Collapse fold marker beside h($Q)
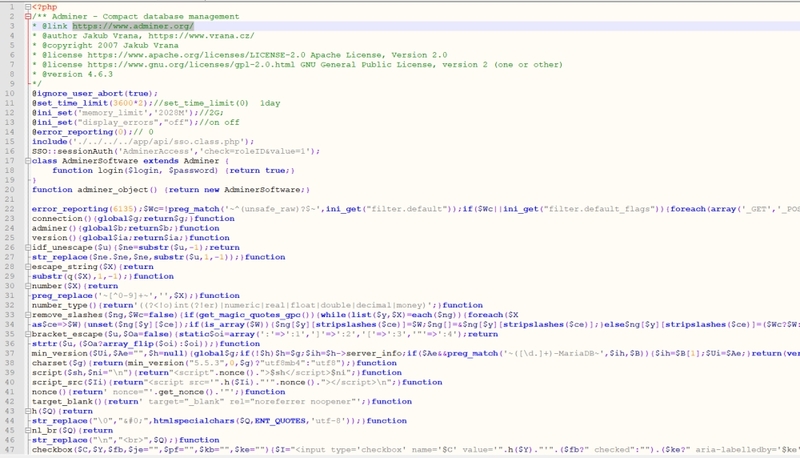The width and height of the screenshot is (800, 458). pos(28,411)
